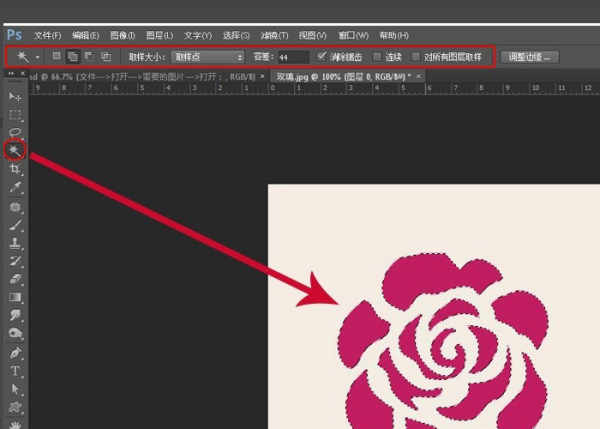
Task: Open the 取样大小 dropdown
Action: click(207, 57)
